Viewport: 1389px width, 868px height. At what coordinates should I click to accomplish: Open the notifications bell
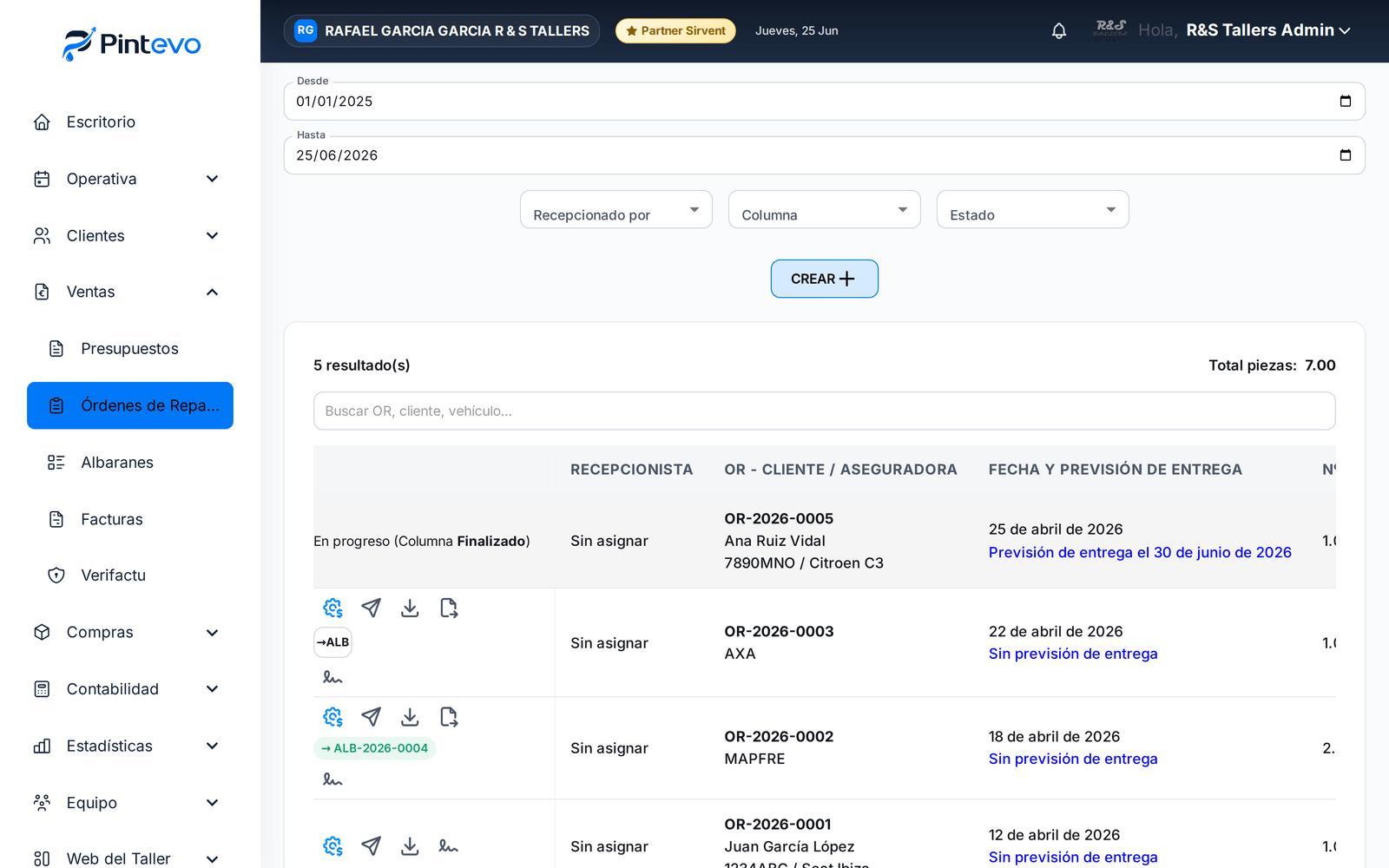[x=1059, y=31]
